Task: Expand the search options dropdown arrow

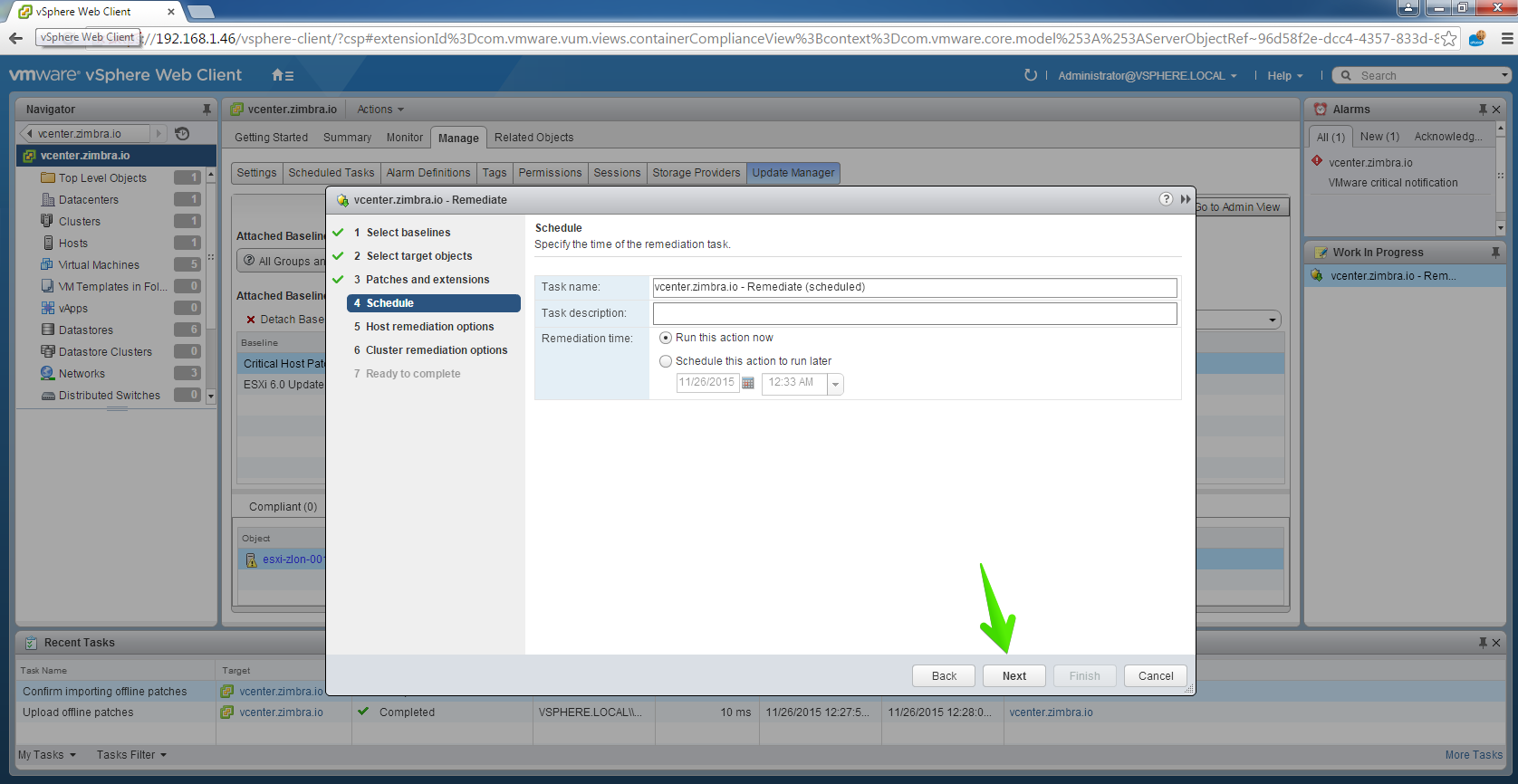Action: pyautogui.click(x=1504, y=75)
